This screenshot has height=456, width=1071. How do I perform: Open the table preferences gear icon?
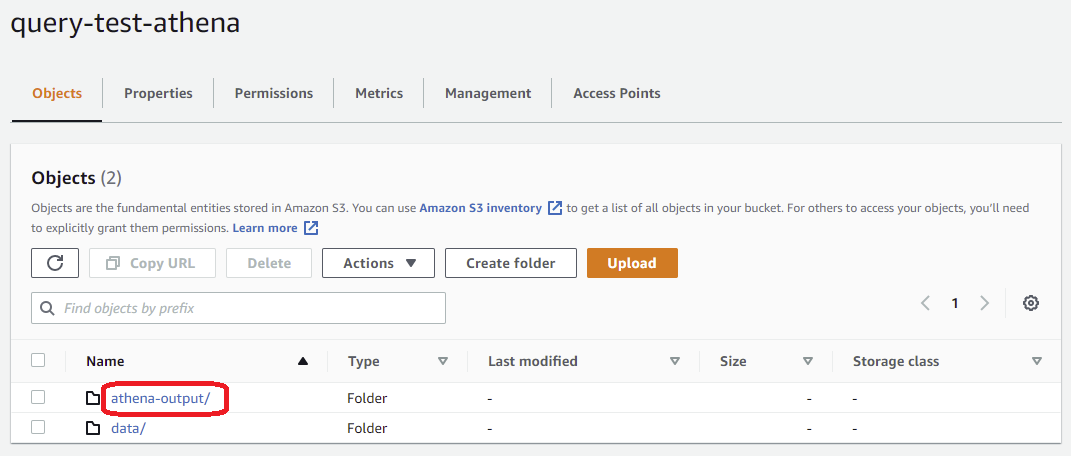pyautogui.click(x=1031, y=303)
